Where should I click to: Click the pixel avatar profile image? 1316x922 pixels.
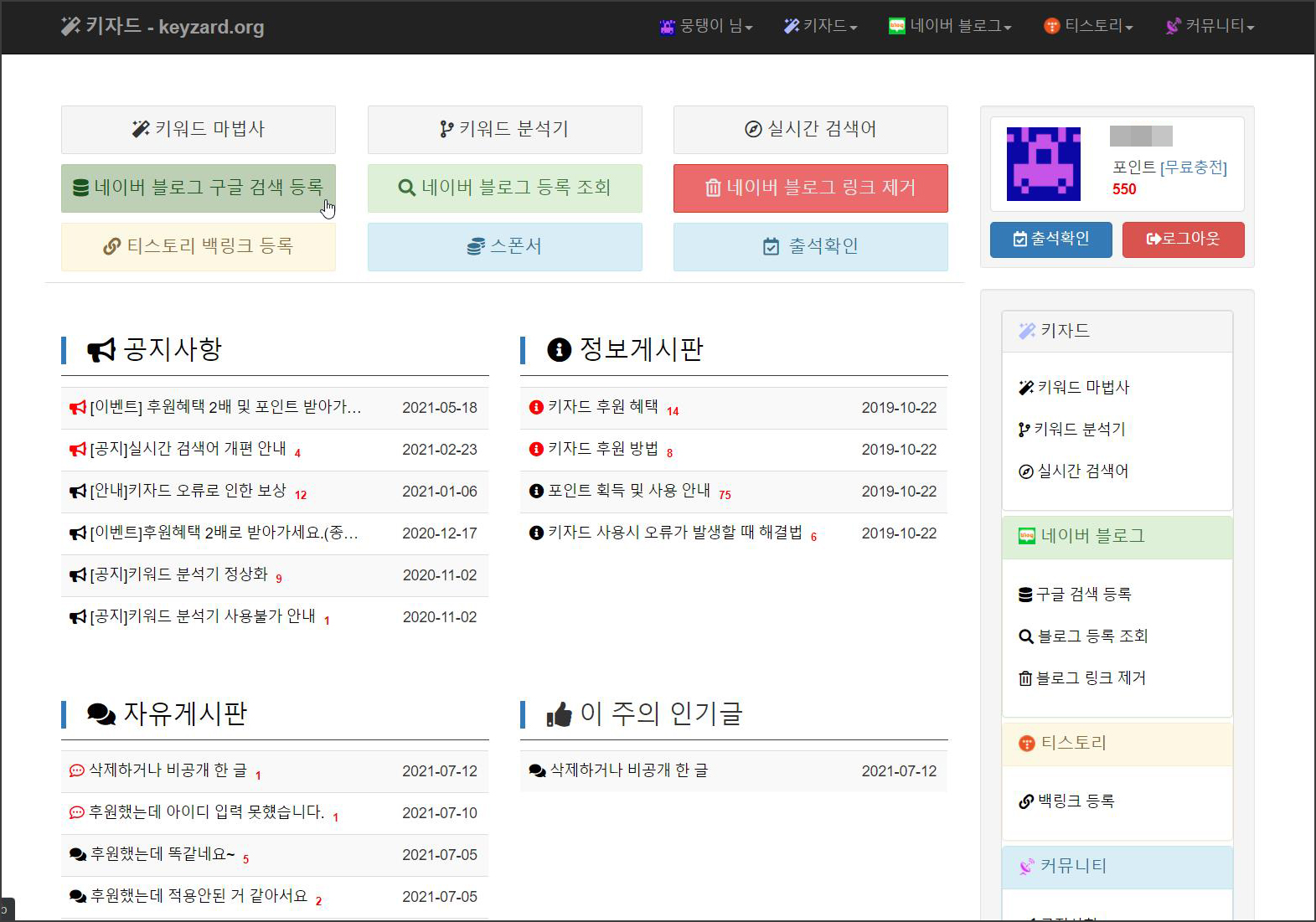click(x=1044, y=164)
